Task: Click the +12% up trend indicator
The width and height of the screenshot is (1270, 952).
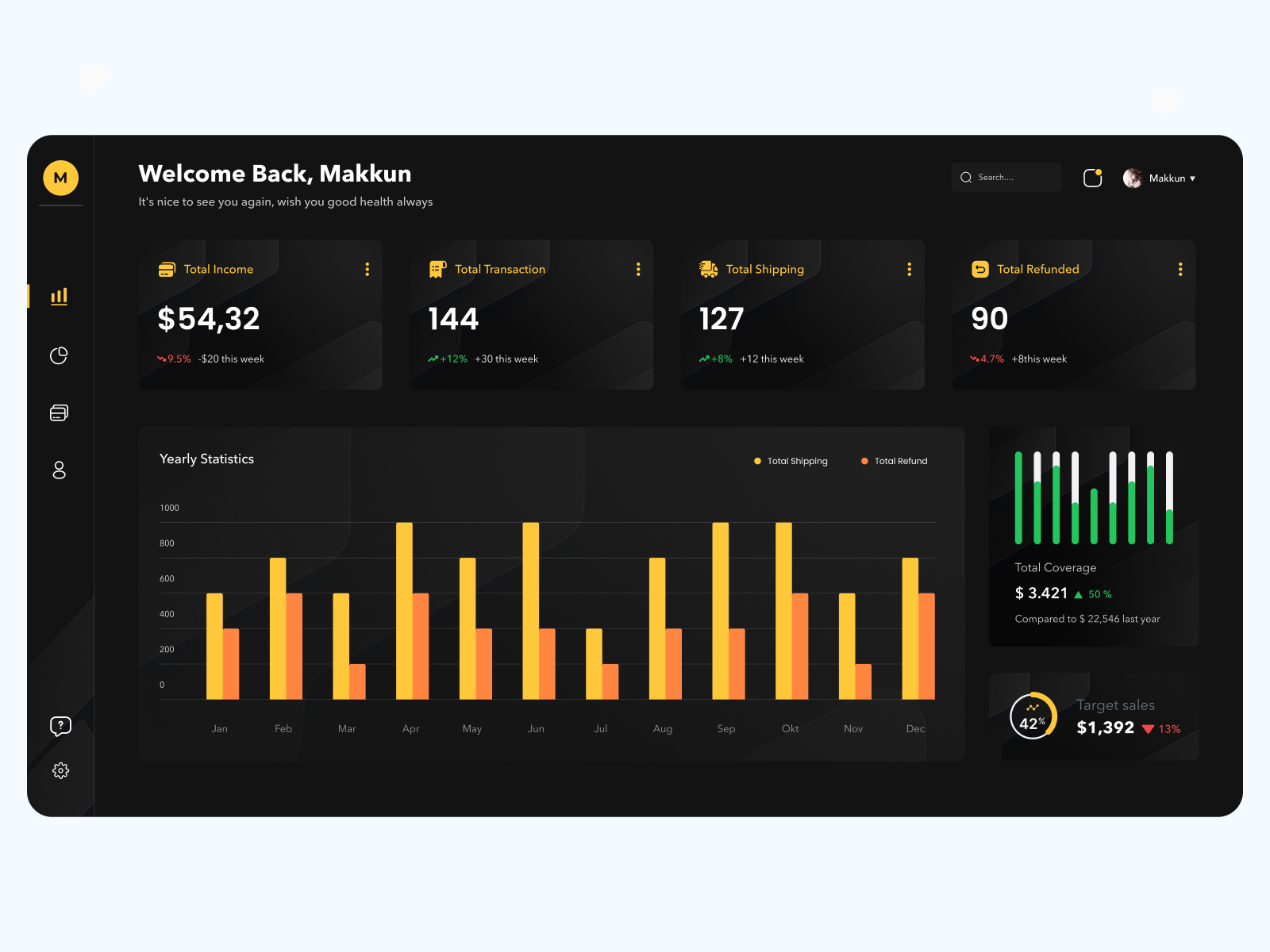Action: pos(448,359)
